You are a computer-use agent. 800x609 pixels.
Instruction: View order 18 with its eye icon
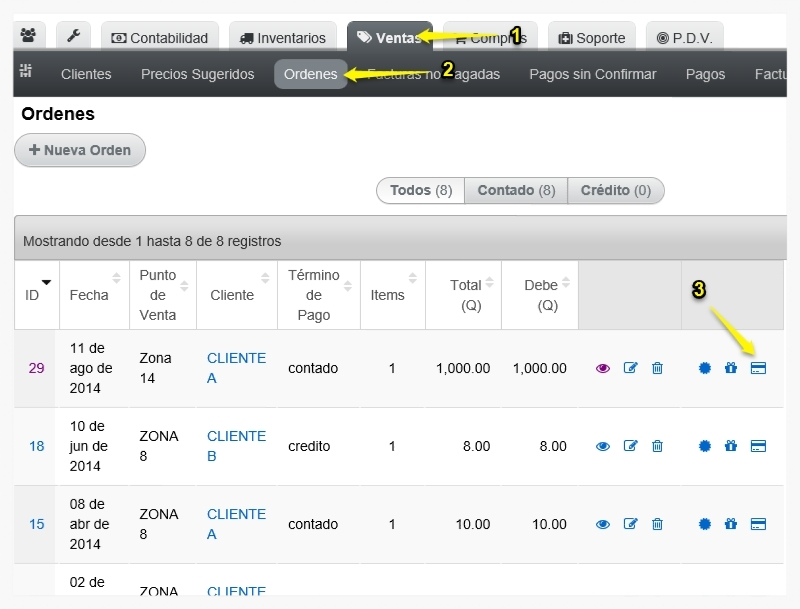[603, 446]
